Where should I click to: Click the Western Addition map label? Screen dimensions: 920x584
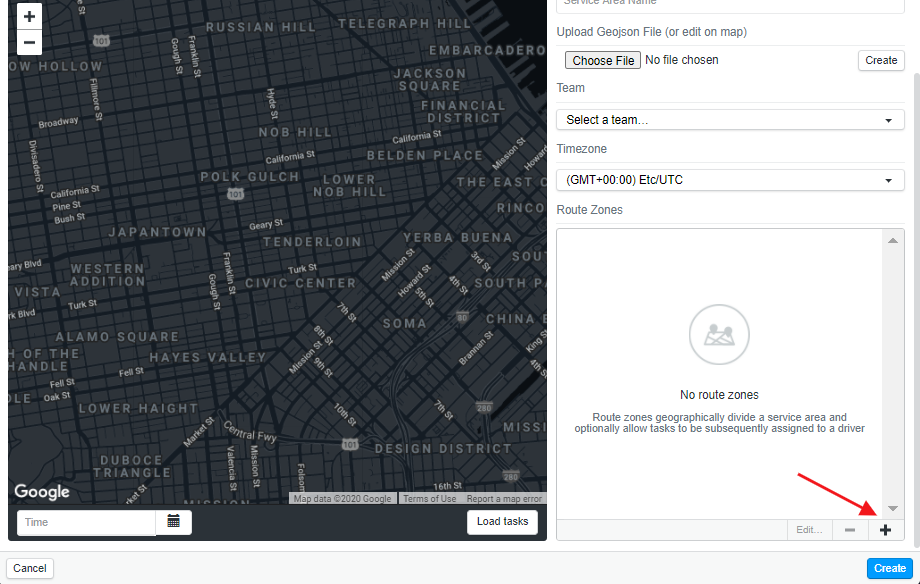pyautogui.click(x=107, y=275)
